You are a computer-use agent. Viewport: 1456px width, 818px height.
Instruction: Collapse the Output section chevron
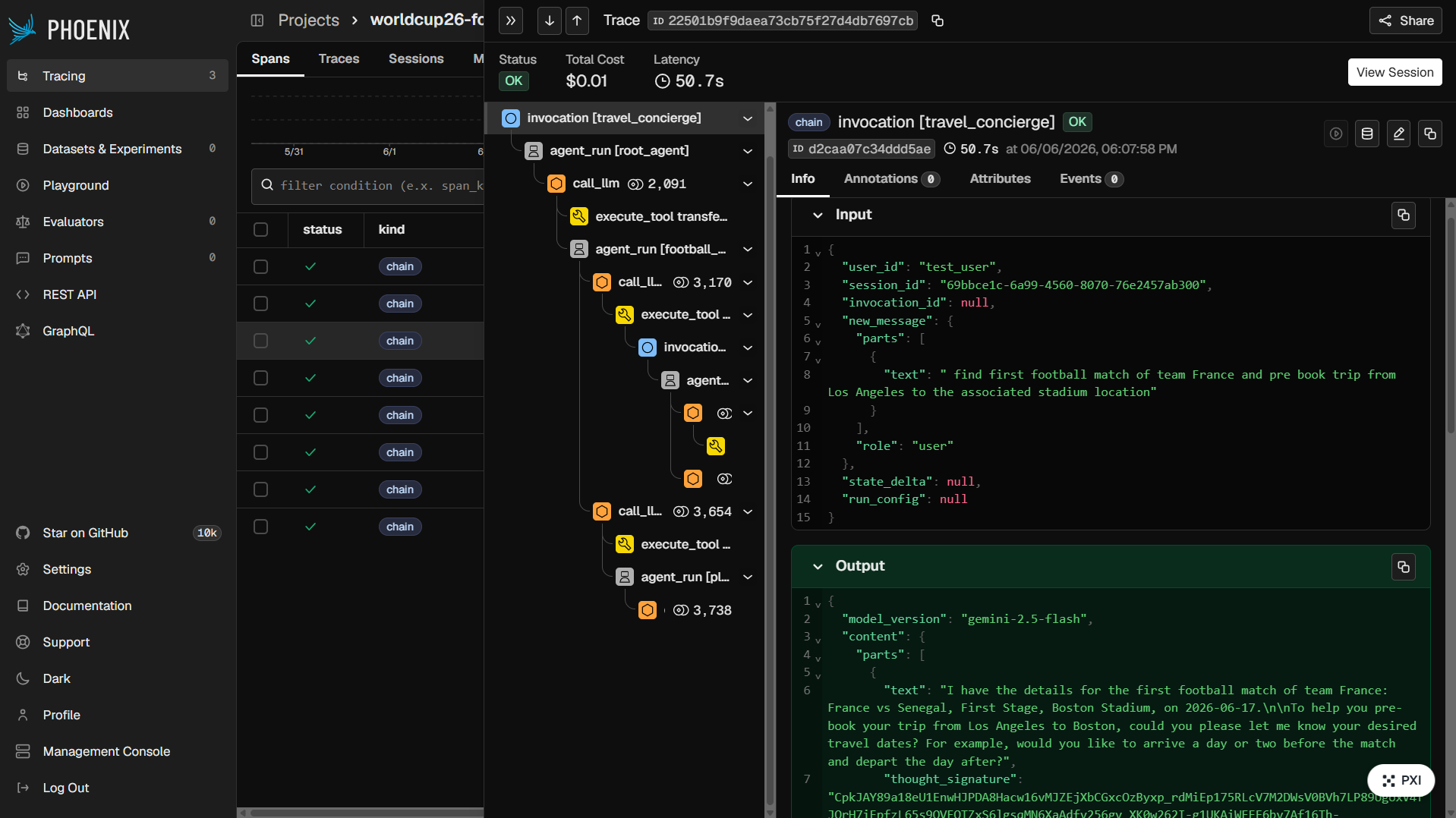pos(818,567)
